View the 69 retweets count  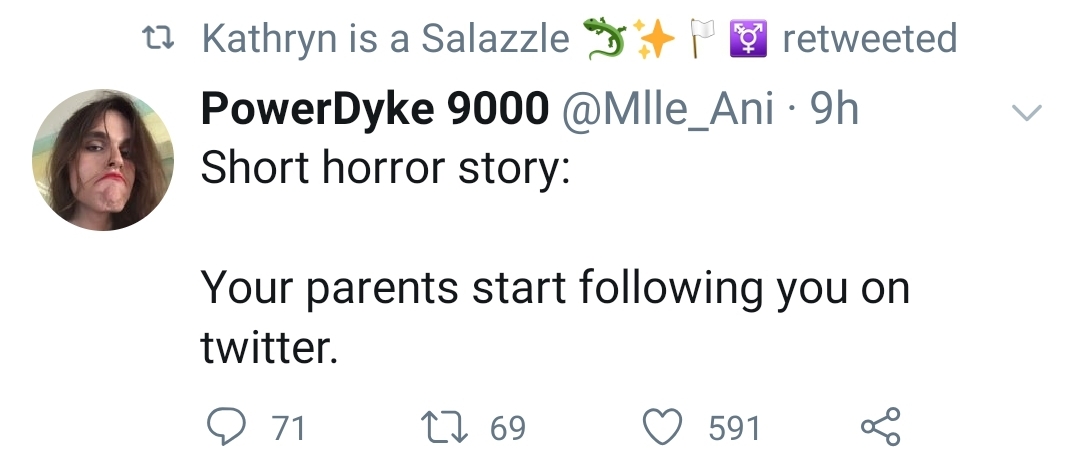click(x=508, y=428)
